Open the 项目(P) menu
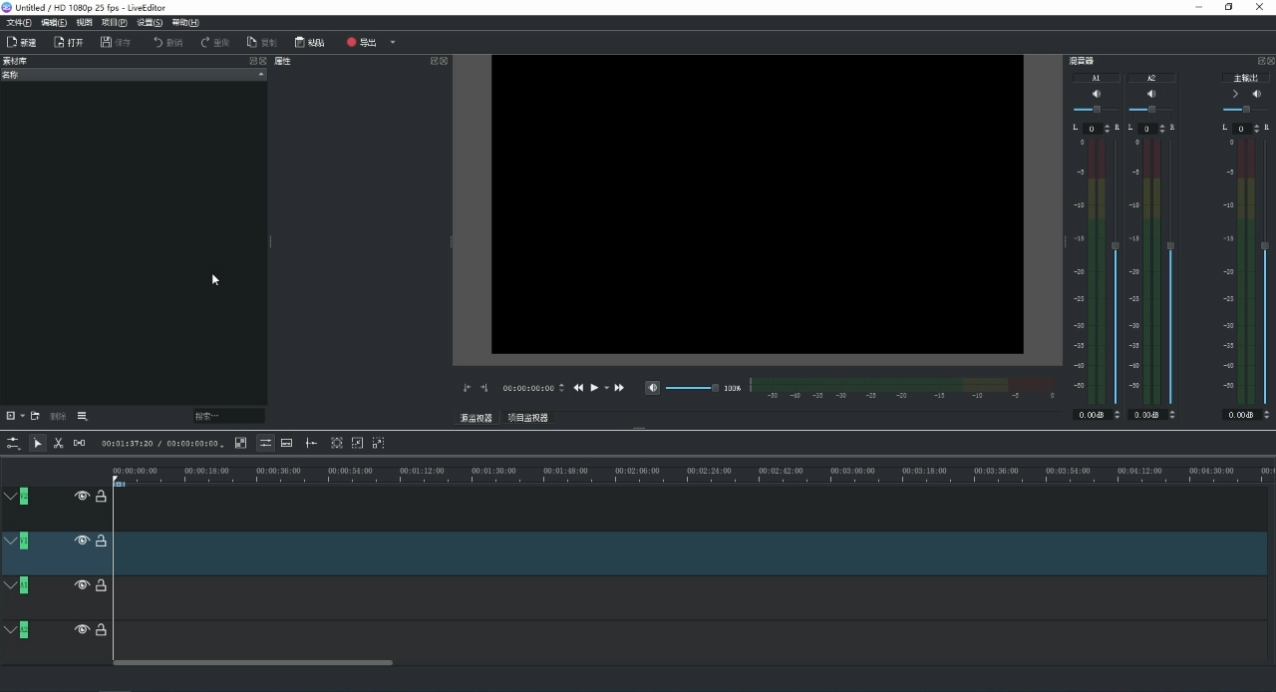1276x692 pixels. point(114,22)
